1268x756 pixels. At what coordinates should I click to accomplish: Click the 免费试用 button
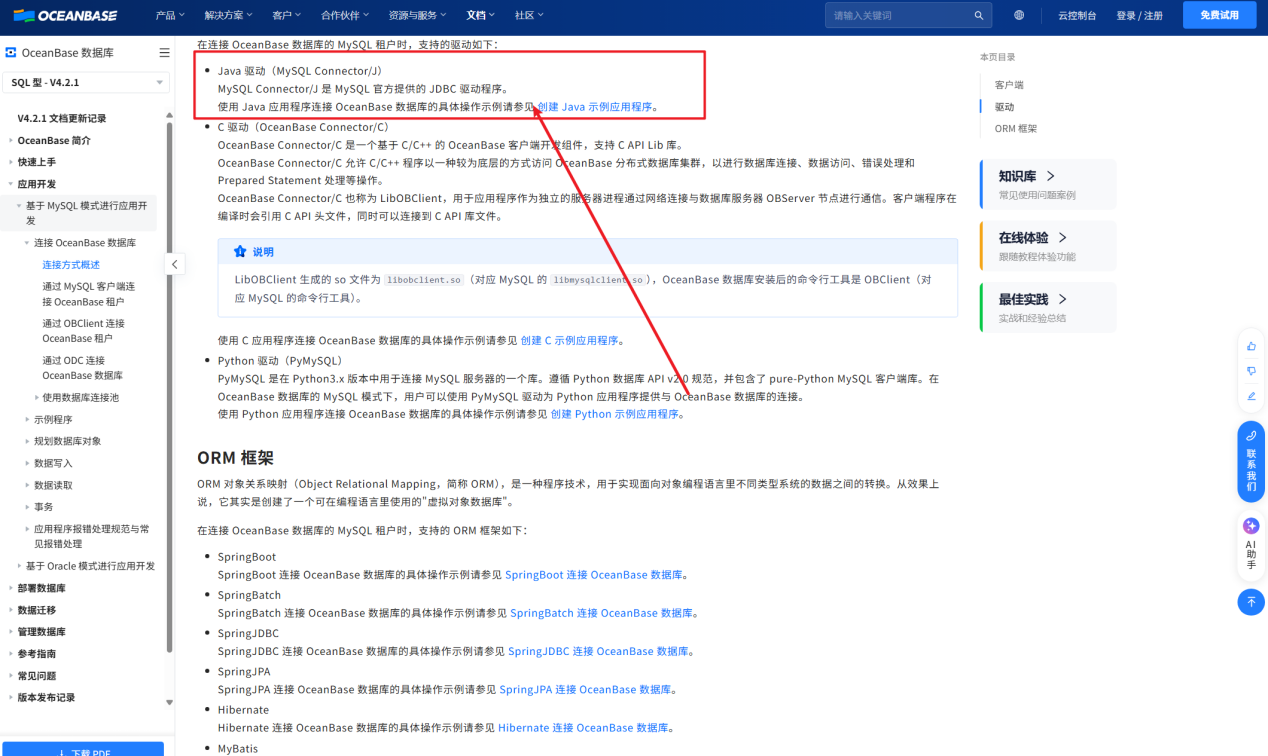click(x=1219, y=15)
